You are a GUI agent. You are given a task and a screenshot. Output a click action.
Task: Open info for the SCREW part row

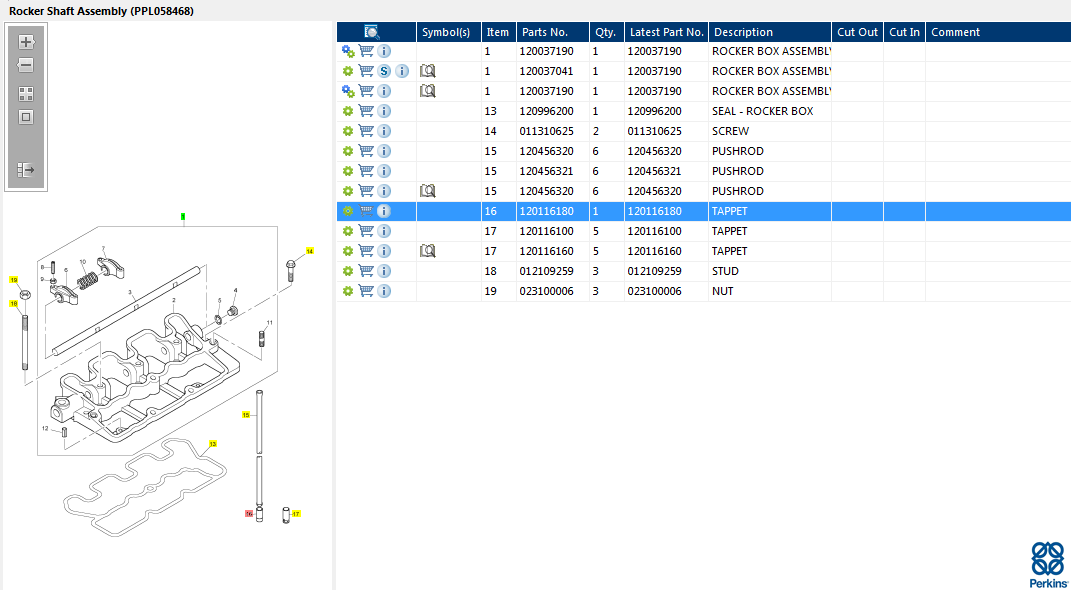click(384, 131)
